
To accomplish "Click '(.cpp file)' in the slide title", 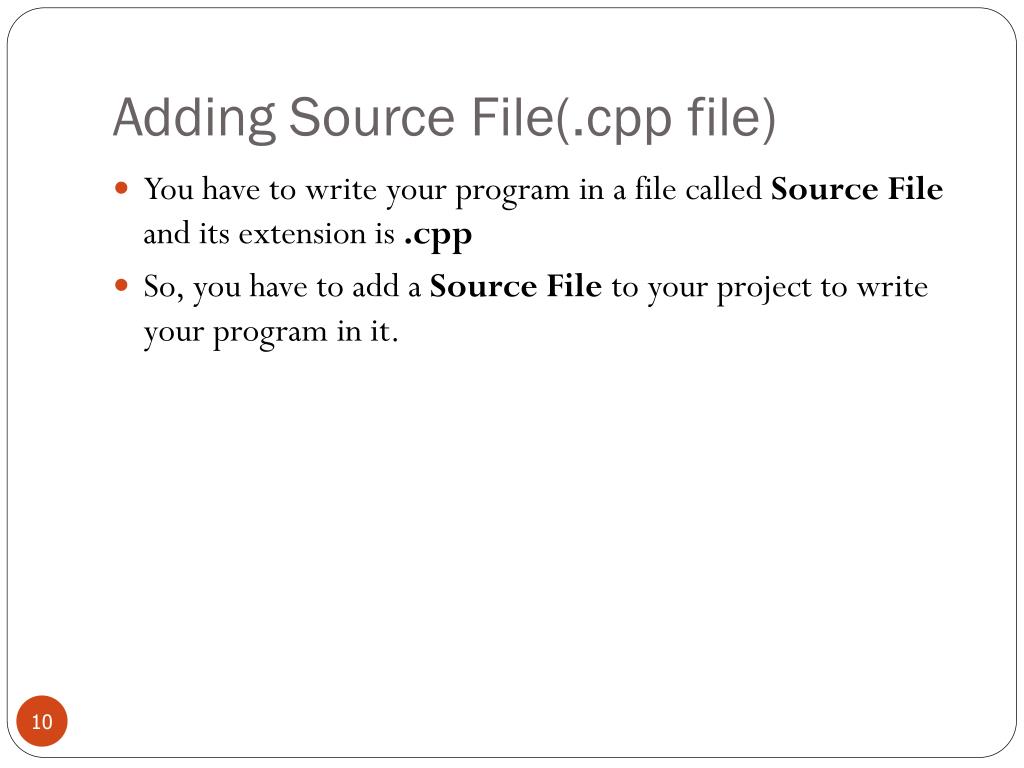I will (665, 119).
